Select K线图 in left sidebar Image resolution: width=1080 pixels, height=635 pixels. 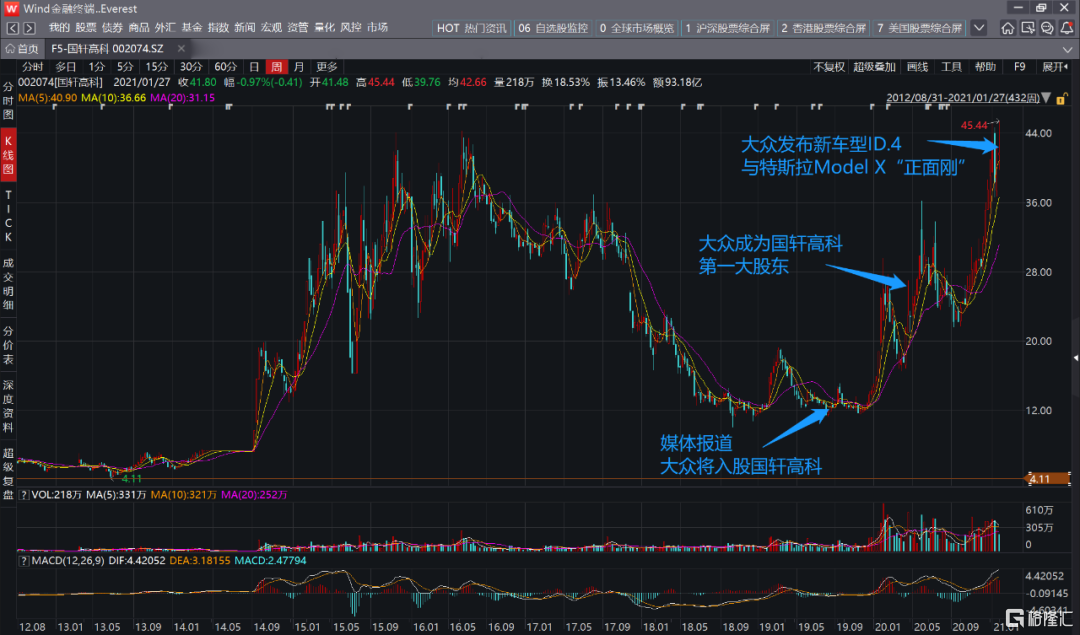pyautogui.click(x=8, y=155)
